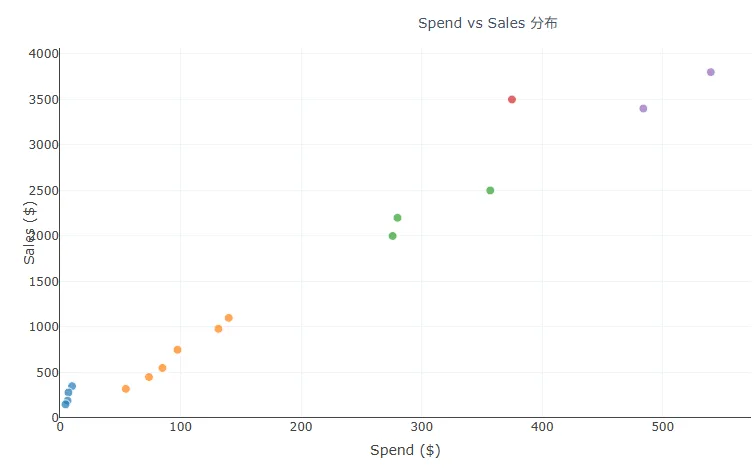The width and height of the screenshot is (755, 470).
Task: Click the orange point near 450 sales
Action: [x=149, y=377]
